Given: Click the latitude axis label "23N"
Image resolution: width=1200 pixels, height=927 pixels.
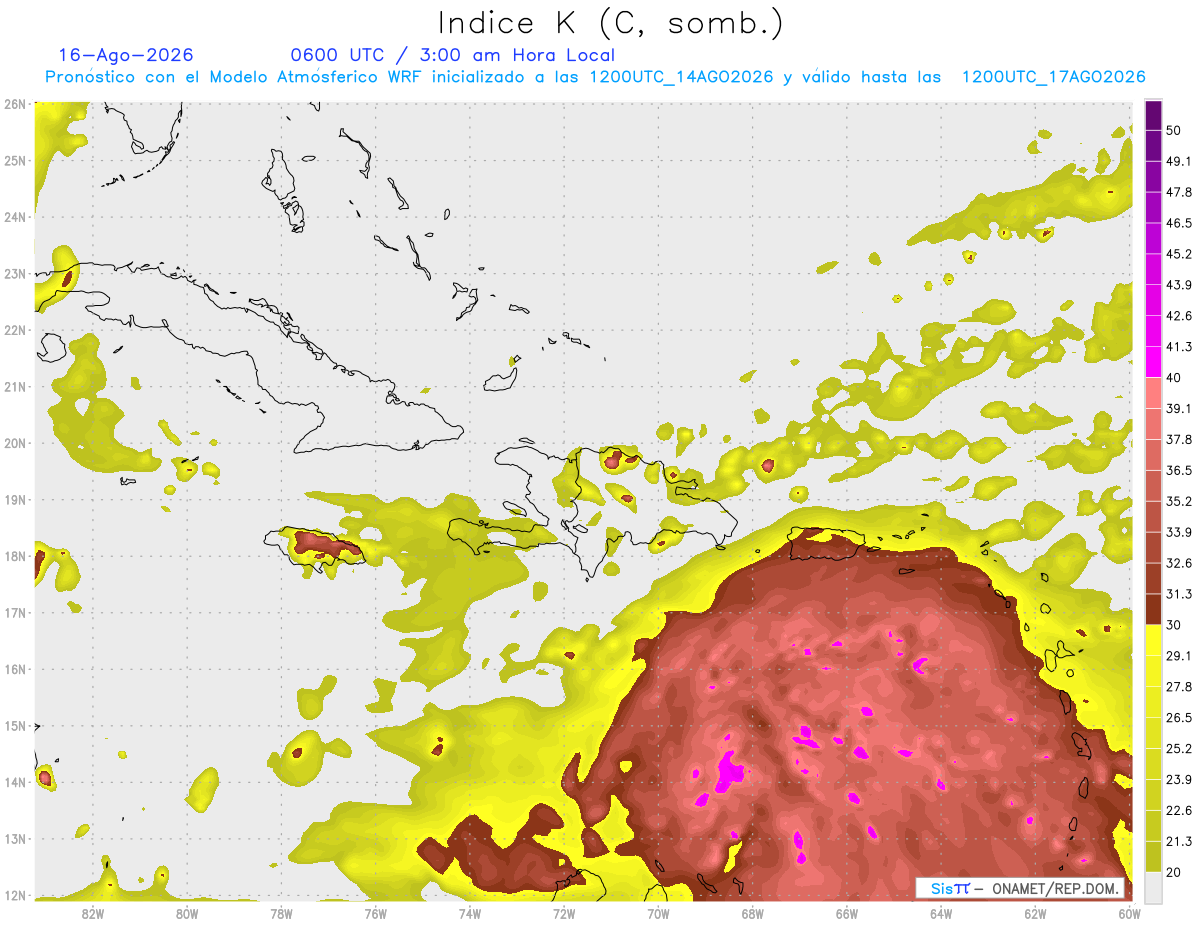Looking at the screenshot, I should [x=14, y=274].
